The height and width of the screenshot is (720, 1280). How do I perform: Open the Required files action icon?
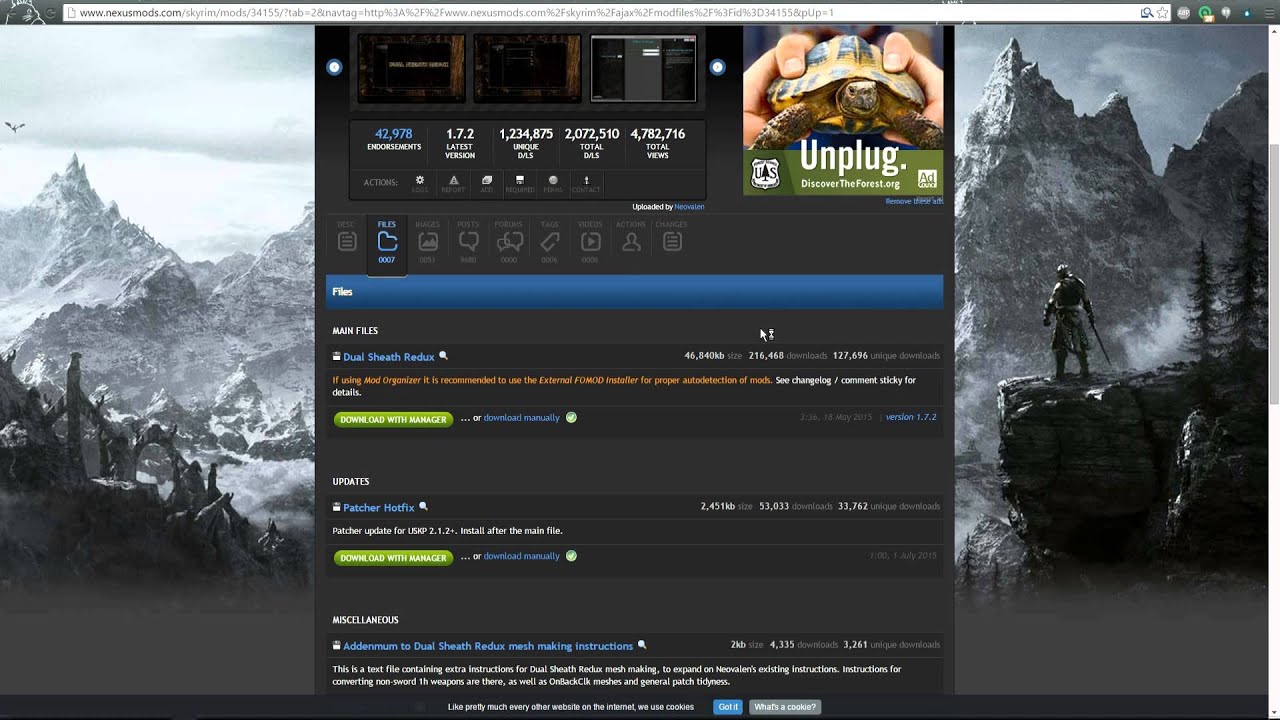point(520,182)
